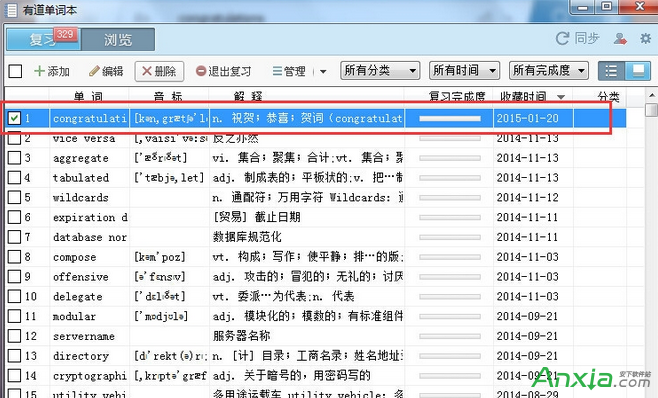This screenshot has height=398, width=658.
Task: Check the aggregate row checkbox
Action: [x=14, y=158]
